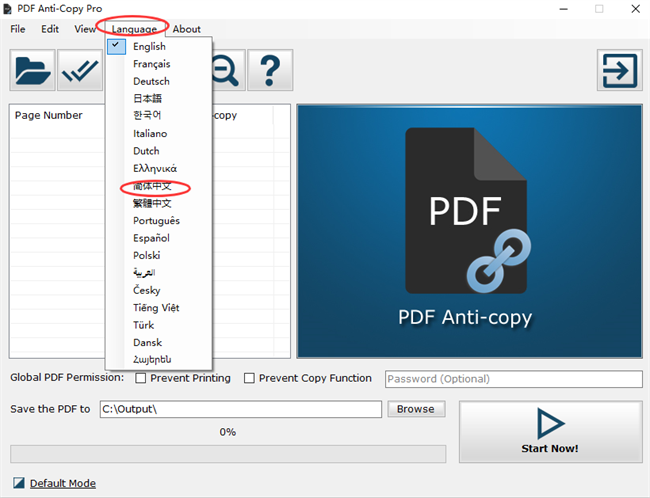Click the Browse button
Viewport: 650px width, 498px height.
pos(416,409)
